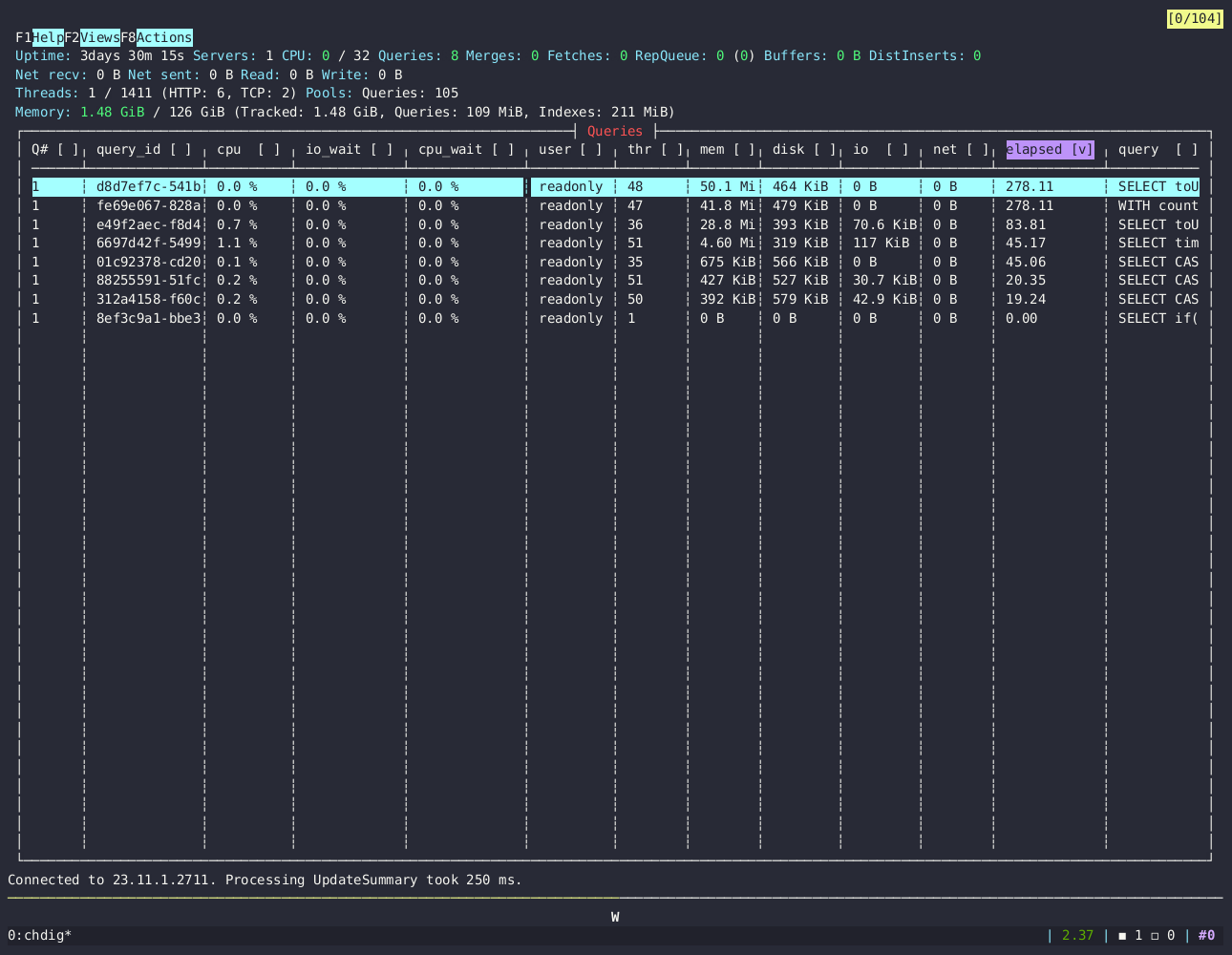Click the 579 KiB disk cell
The height and width of the screenshot is (955, 1232).
click(x=800, y=299)
